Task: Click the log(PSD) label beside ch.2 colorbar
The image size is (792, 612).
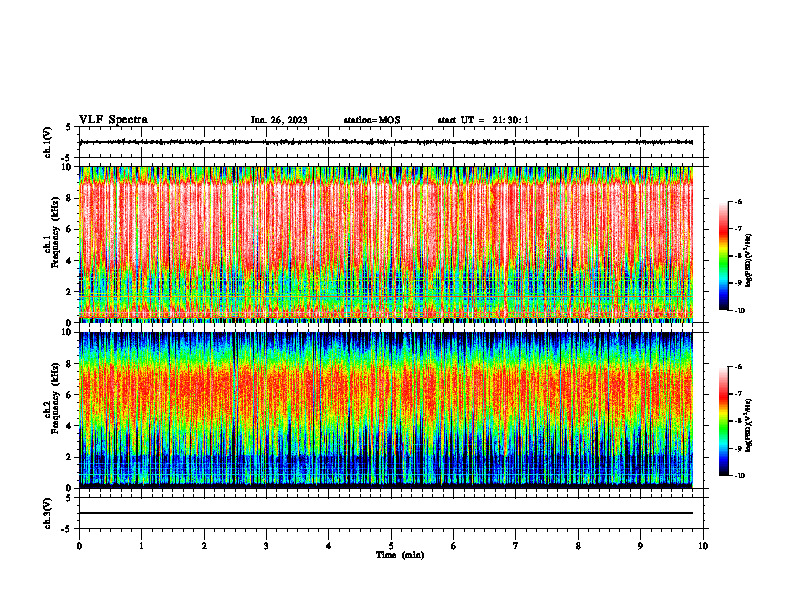Action: (x=749, y=425)
